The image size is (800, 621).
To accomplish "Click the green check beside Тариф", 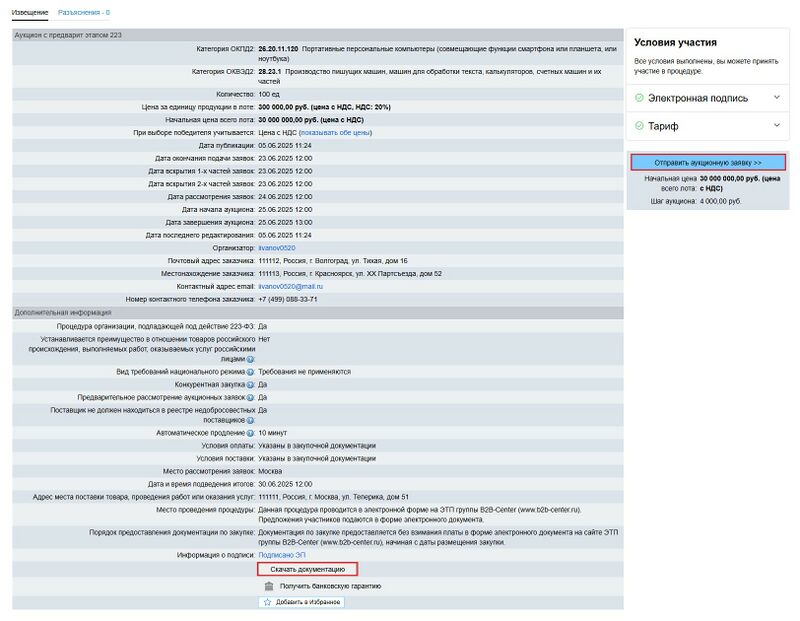I will (639, 126).
